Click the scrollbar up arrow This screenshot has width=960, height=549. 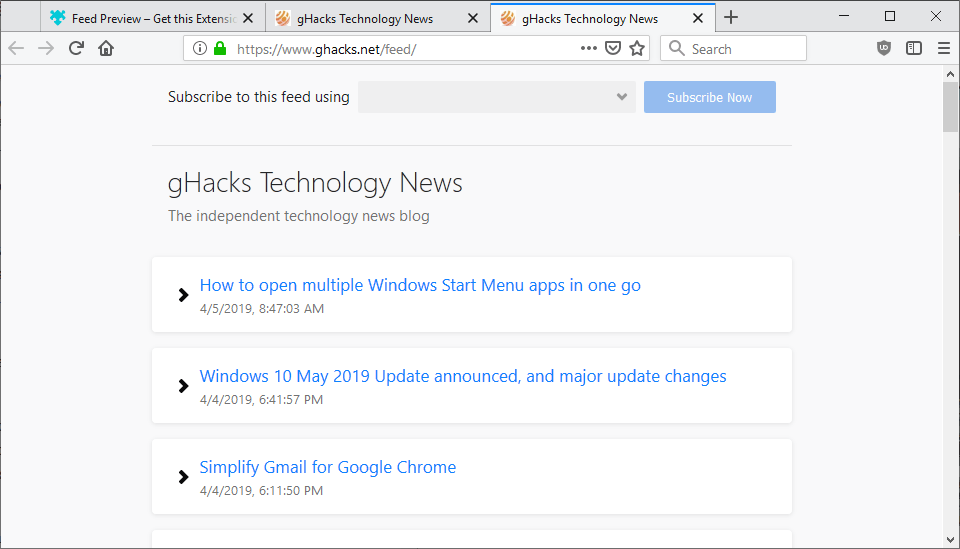[x=950, y=74]
